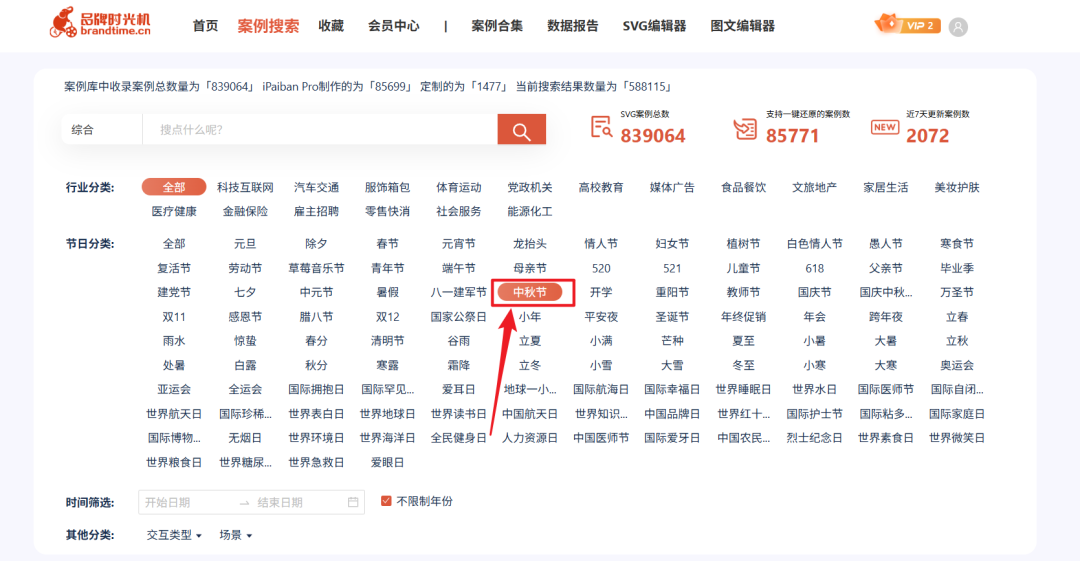Screen dimensions: 1080x561
Task: Open 会员中心 in the top nav
Action: click(x=393, y=26)
